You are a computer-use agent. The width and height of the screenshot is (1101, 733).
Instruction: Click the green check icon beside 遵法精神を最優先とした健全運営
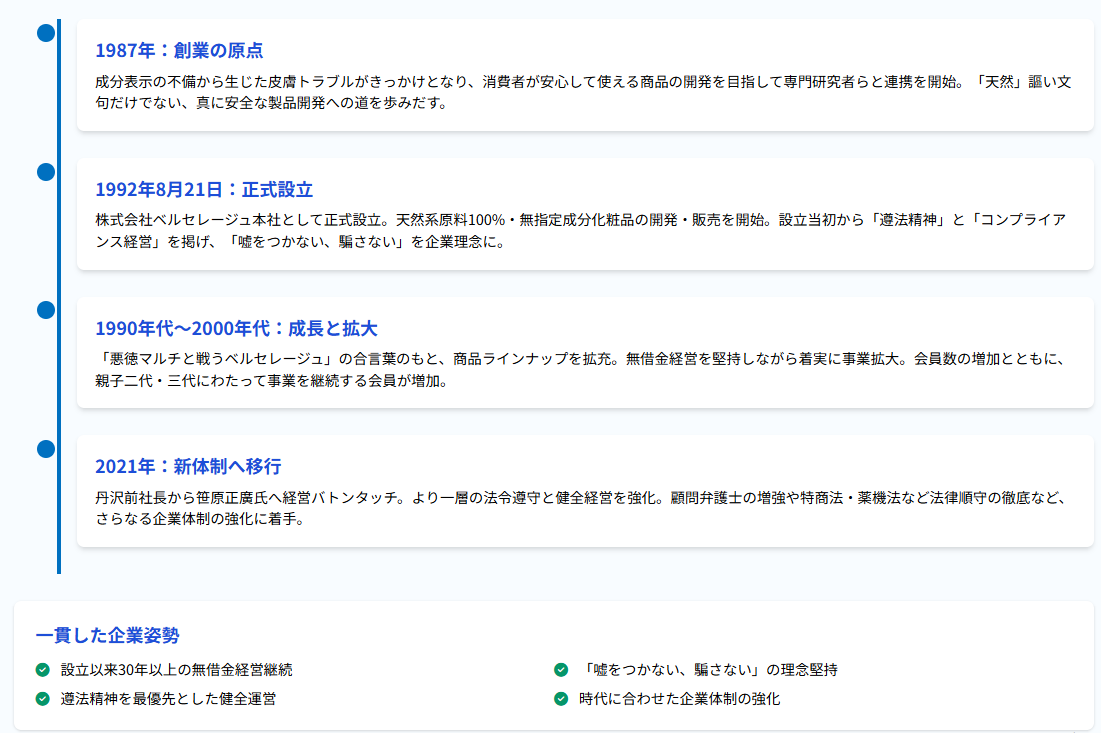(43, 699)
